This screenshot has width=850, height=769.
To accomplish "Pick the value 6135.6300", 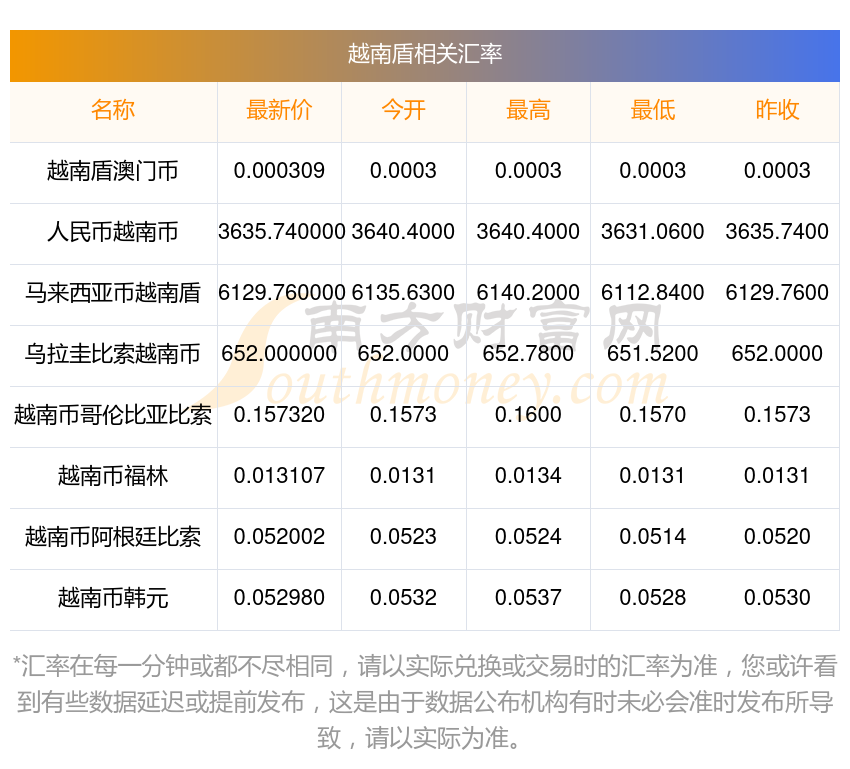I will pyautogui.click(x=403, y=293).
